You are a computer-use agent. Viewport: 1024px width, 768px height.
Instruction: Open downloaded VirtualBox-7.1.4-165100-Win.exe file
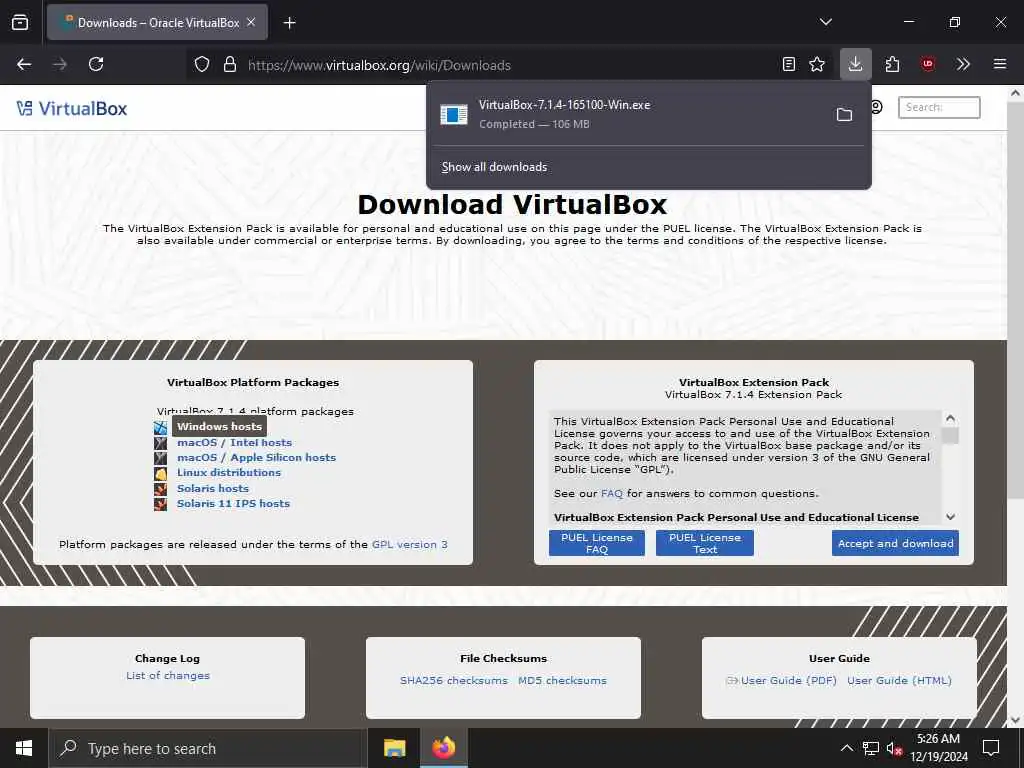[x=627, y=114]
